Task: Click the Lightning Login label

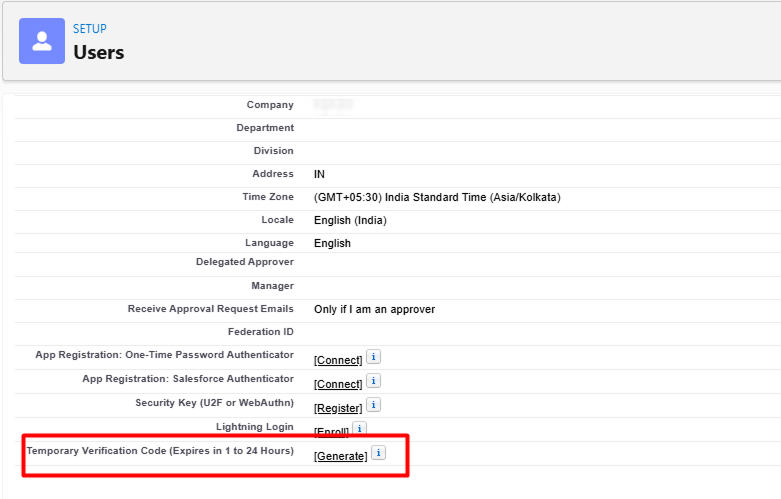Action: 255,427
